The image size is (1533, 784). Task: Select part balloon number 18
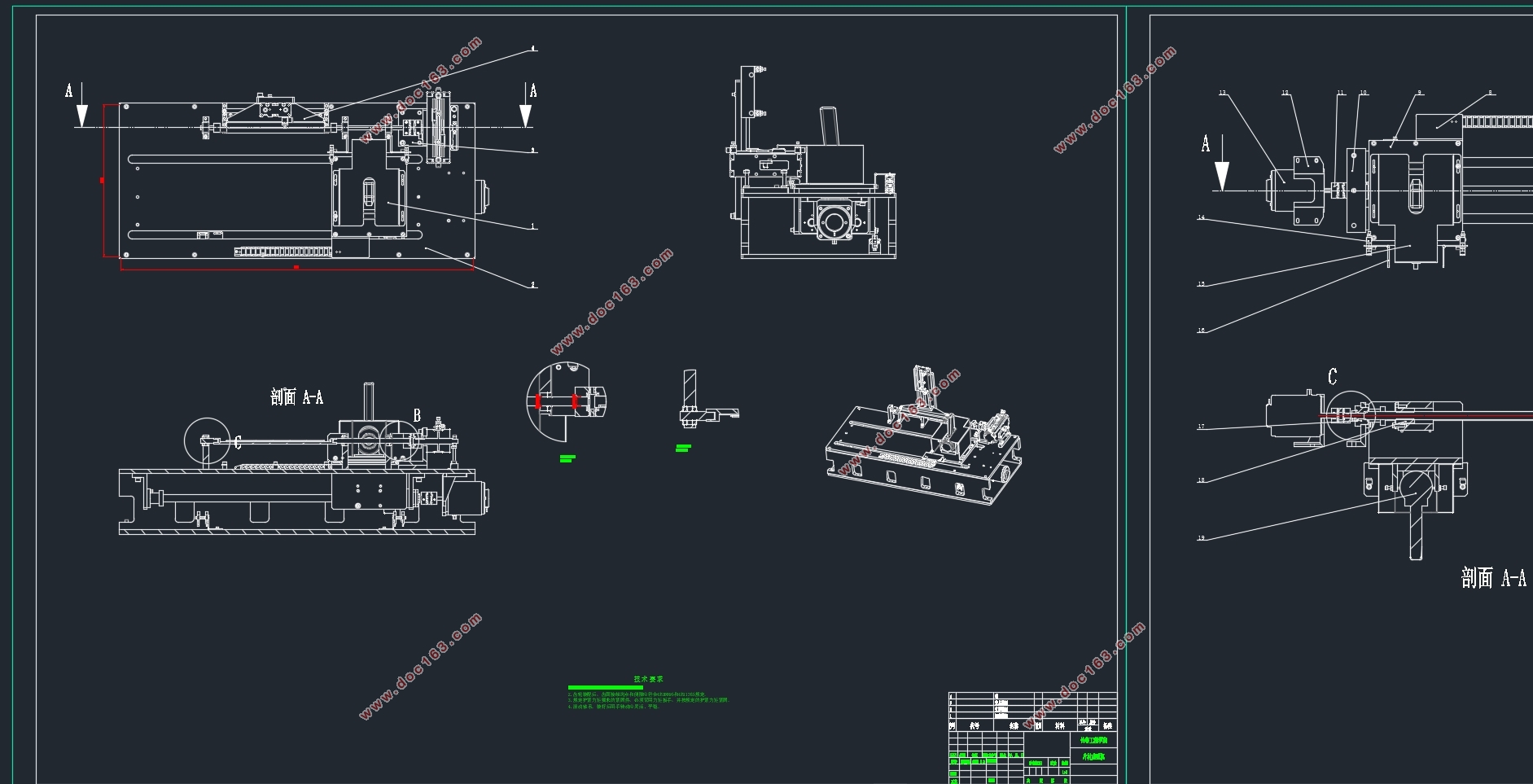pos(1201,480)
